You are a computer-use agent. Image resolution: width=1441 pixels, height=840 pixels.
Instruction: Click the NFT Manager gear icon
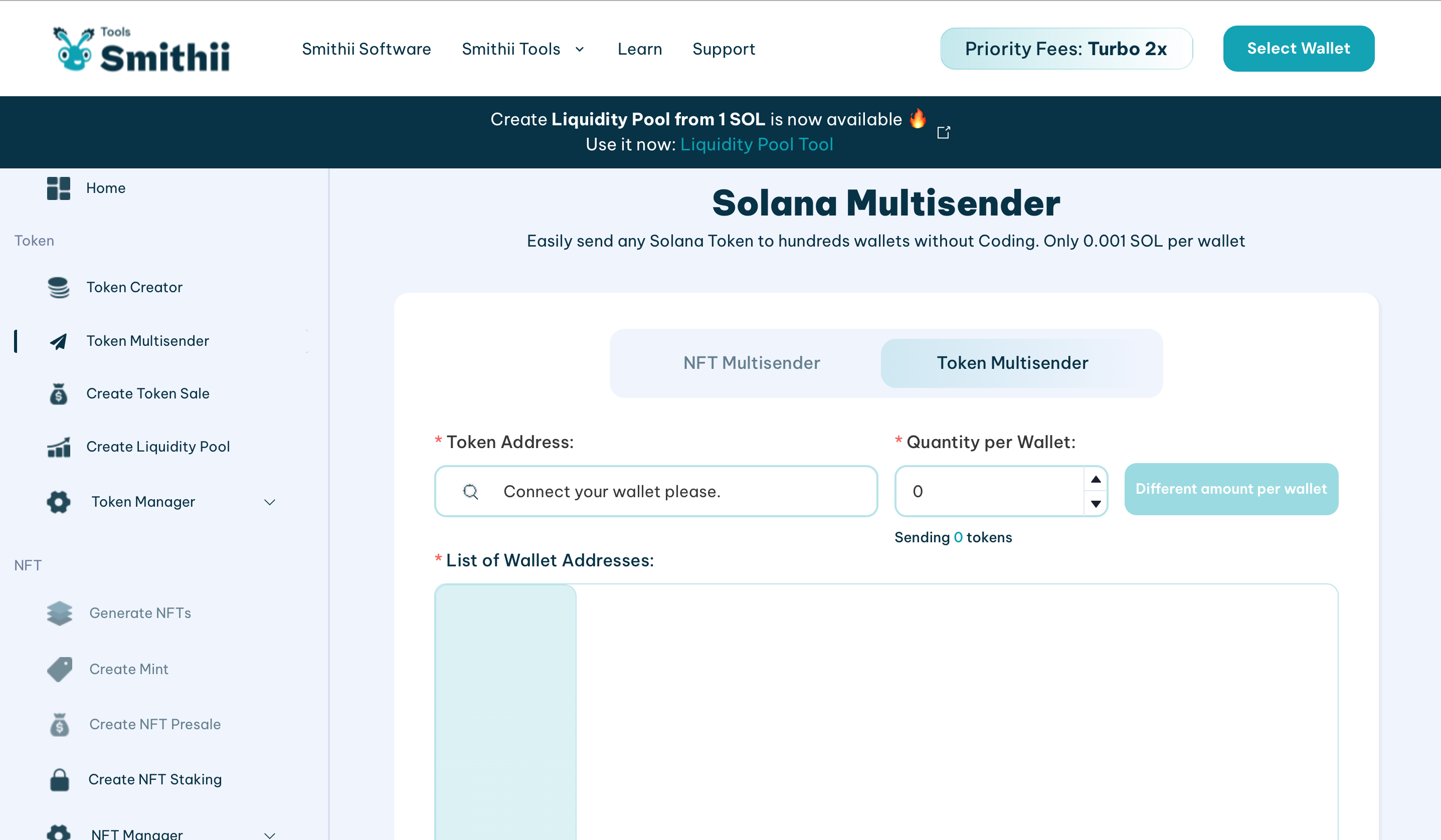coord(58,832)
